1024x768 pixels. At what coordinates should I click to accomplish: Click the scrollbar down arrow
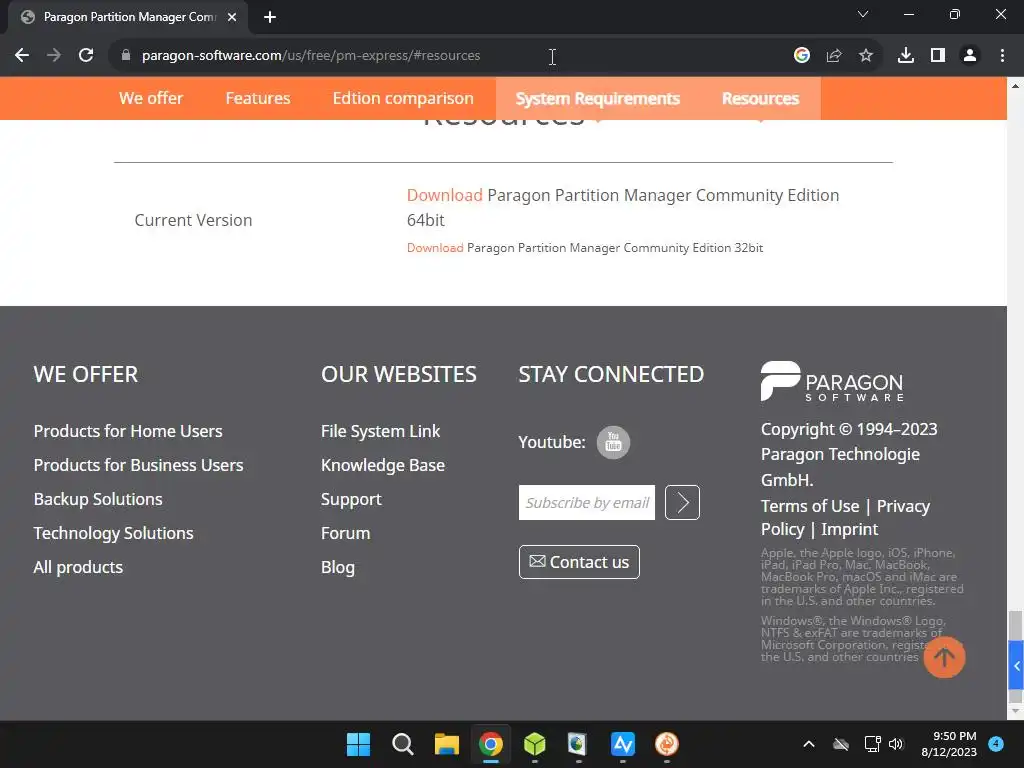1016,711
